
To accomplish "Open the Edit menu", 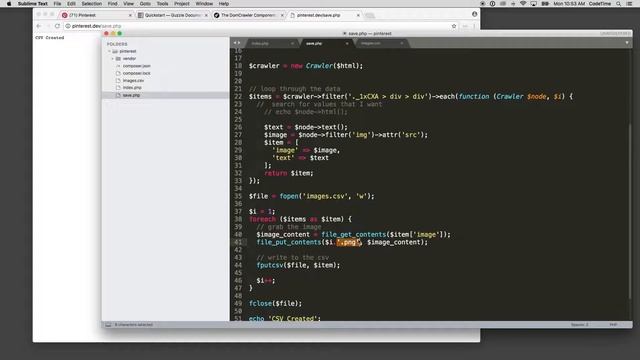I will point(71,4).
